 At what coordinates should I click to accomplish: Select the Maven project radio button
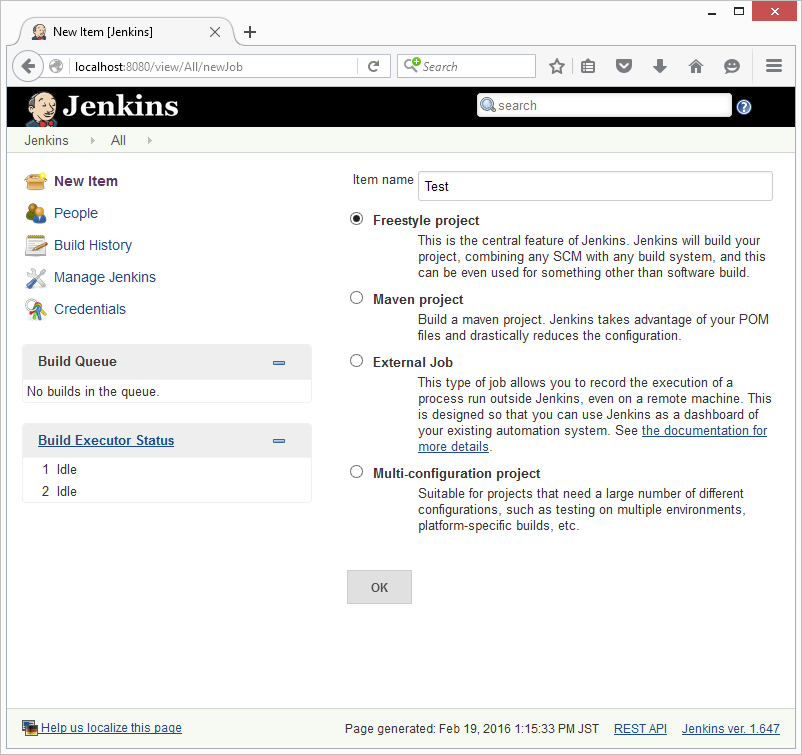(357, 298)
